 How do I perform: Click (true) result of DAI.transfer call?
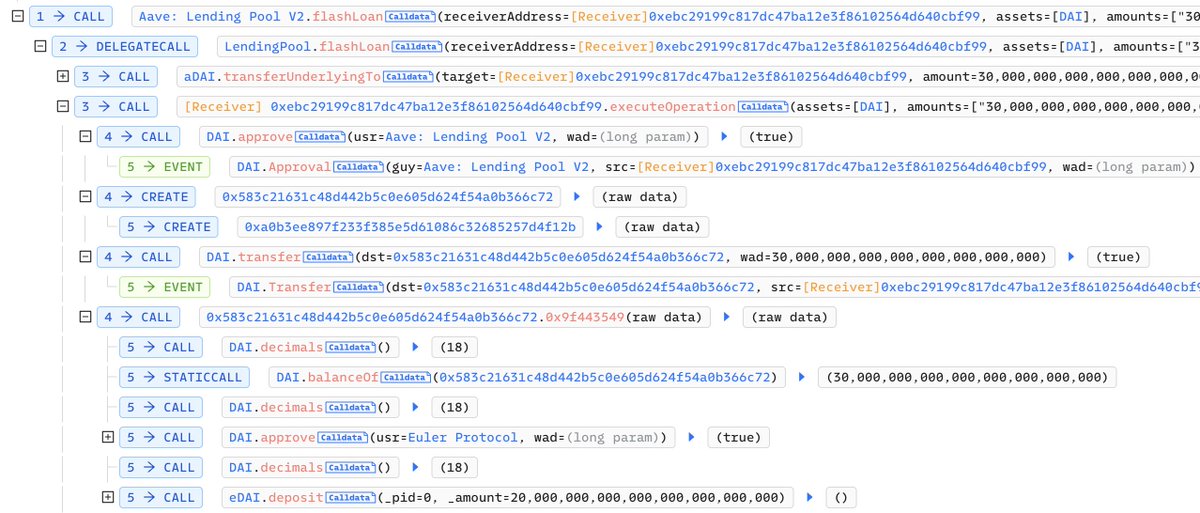[1118, 257]
